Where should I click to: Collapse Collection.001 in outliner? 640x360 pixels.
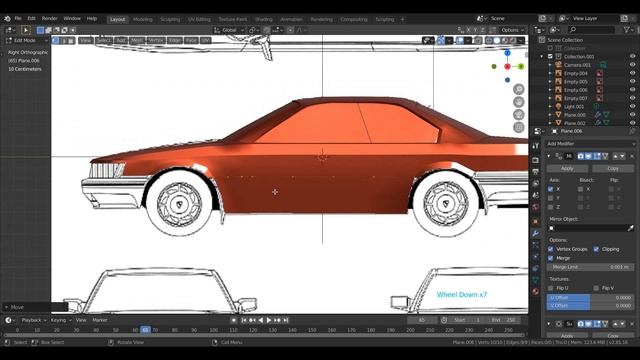coord(542,57)
